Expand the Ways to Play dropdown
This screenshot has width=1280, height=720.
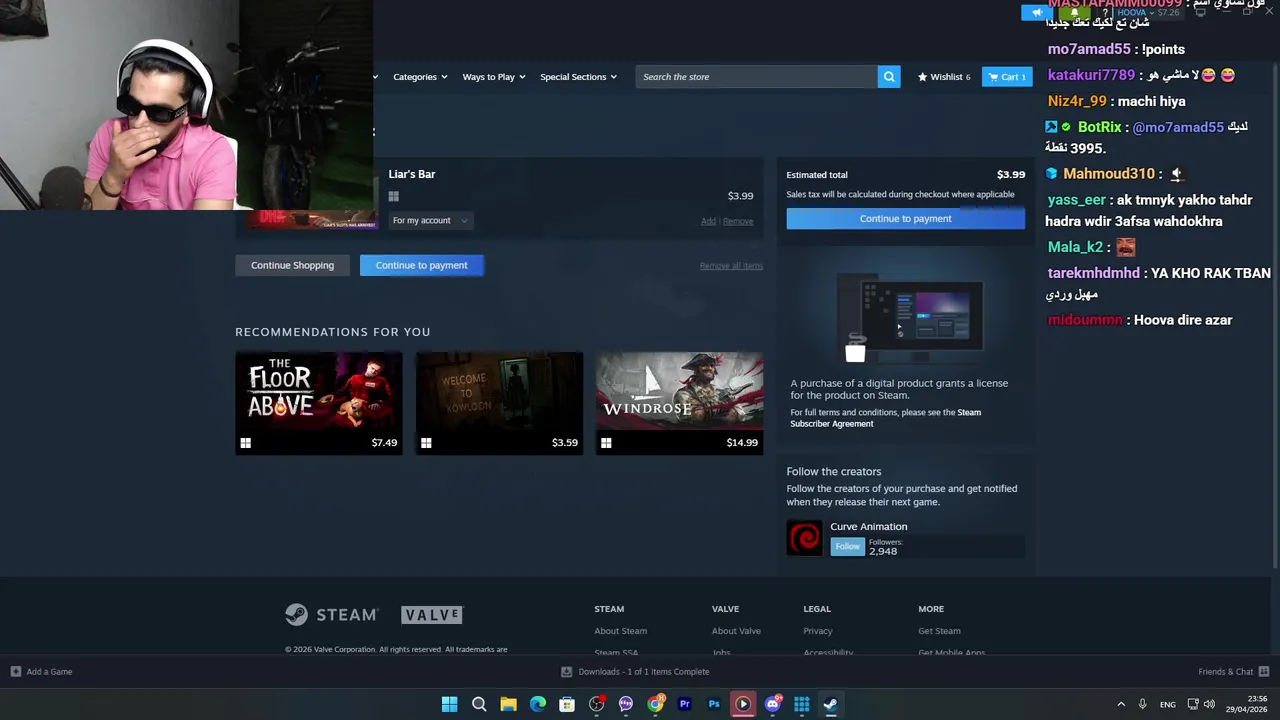click(x=494, y=77)
